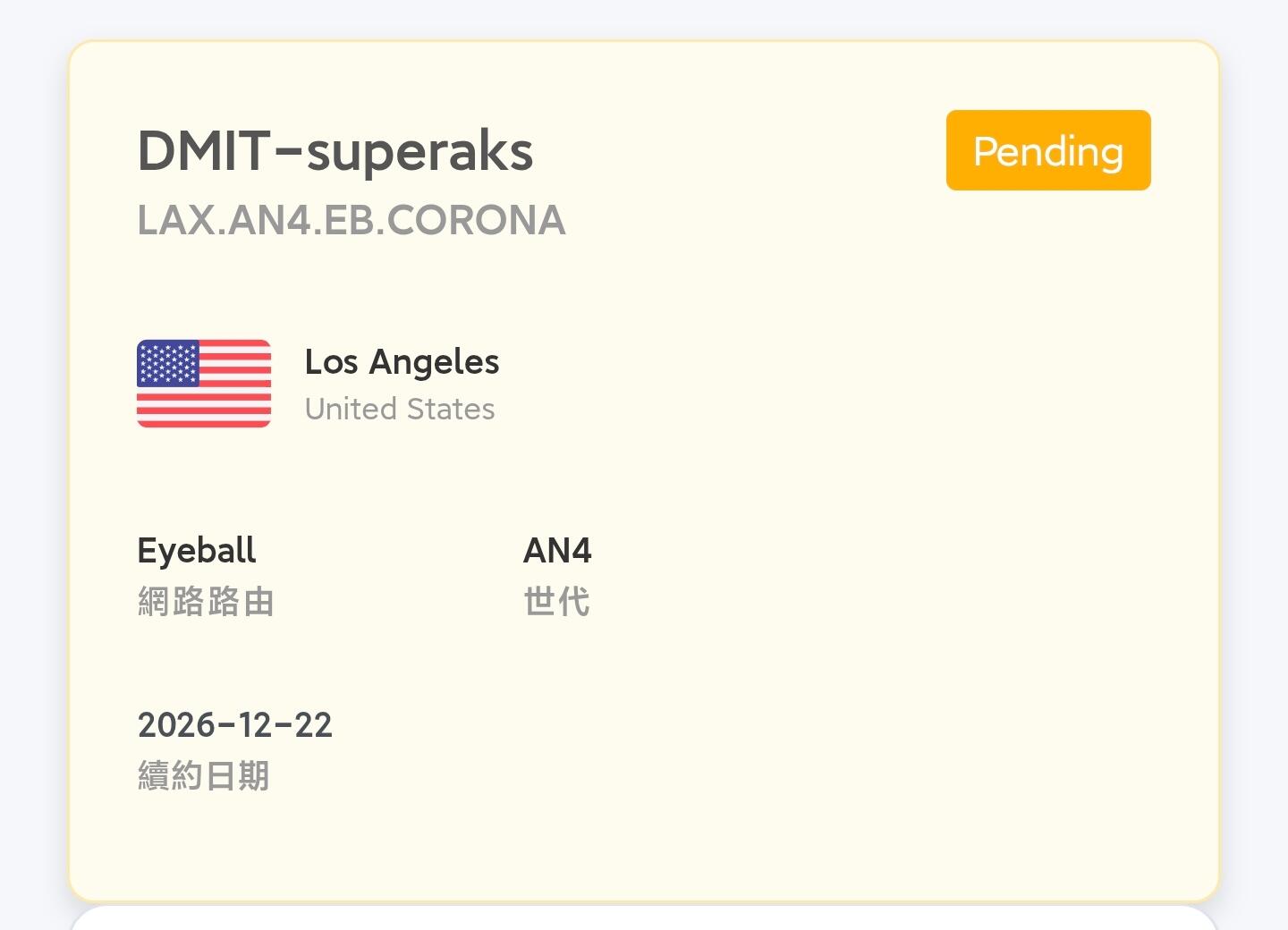Click the 世代 label
Screen dimensions: 1288x930
click(x=556, y=602)
